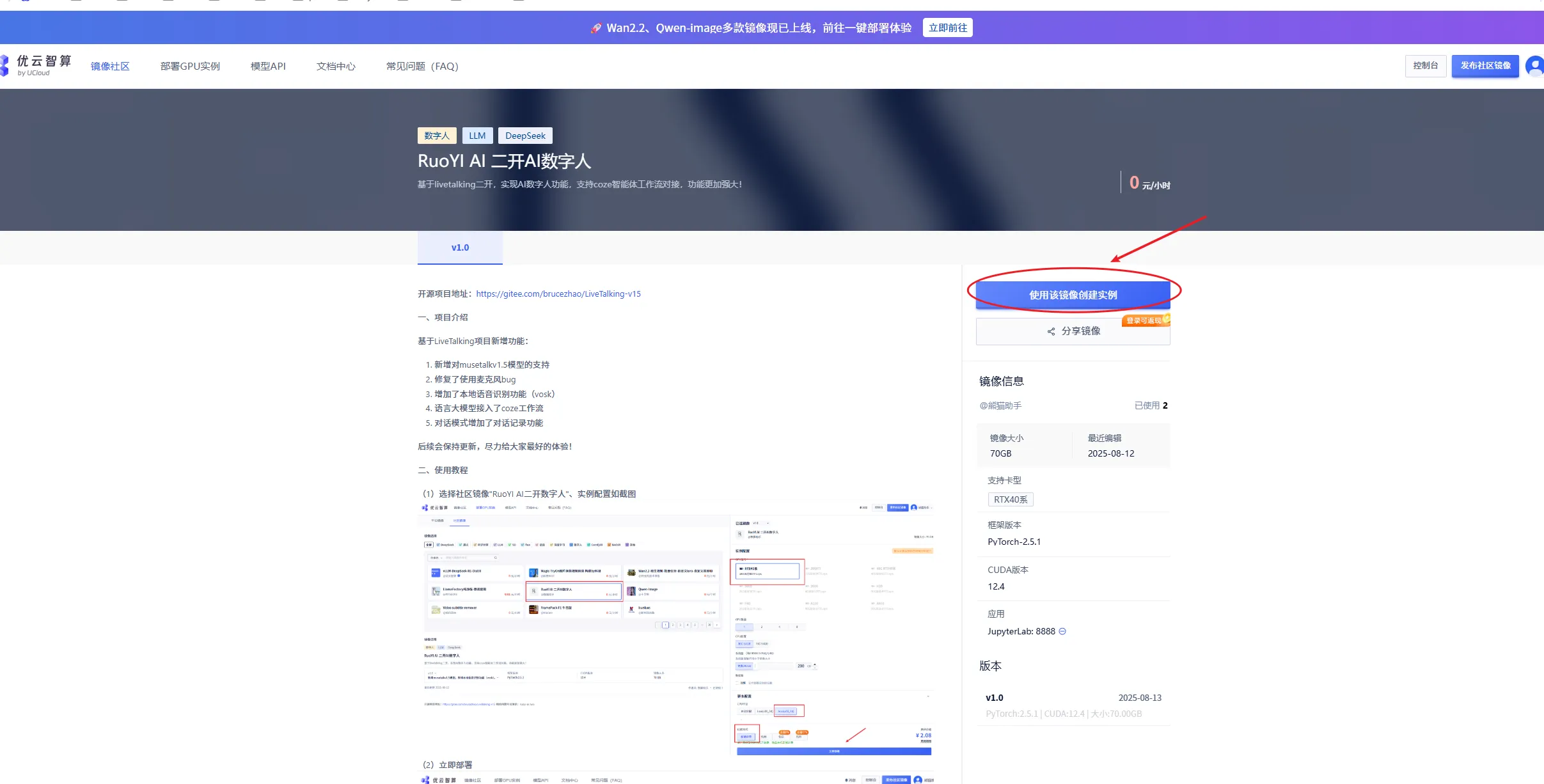Open 常见问题 (FAQ) in the navigation

(x=422, y=66)
